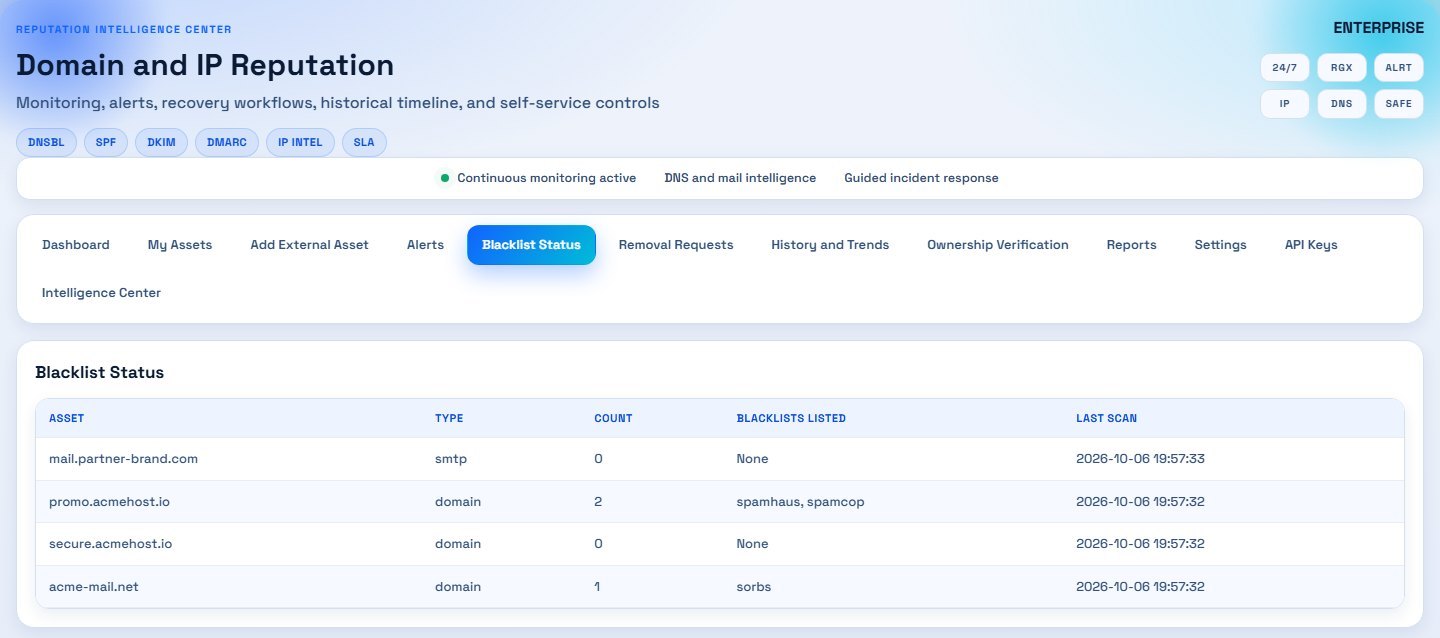
Task: Click 'Reputation Intelligence Center' header label
Action: coord(124,29)
